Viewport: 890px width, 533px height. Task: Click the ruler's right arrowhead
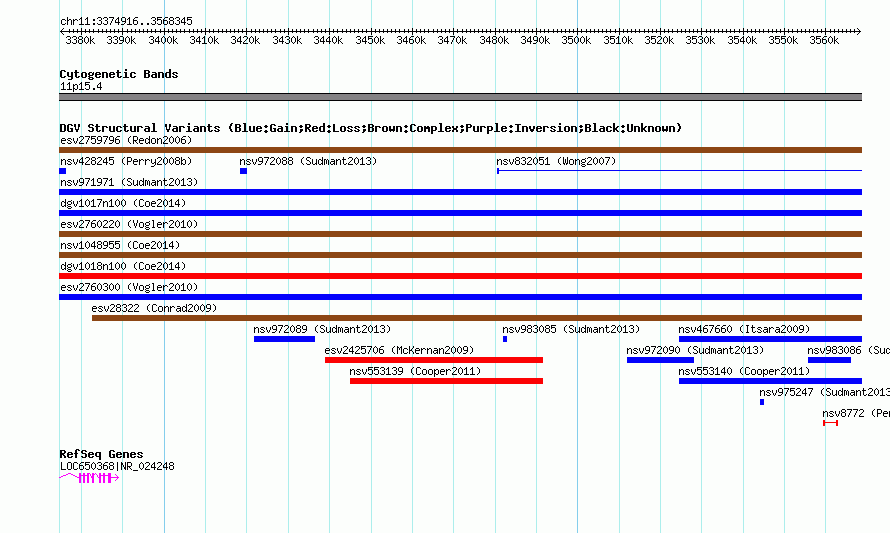tap(859, 31)
